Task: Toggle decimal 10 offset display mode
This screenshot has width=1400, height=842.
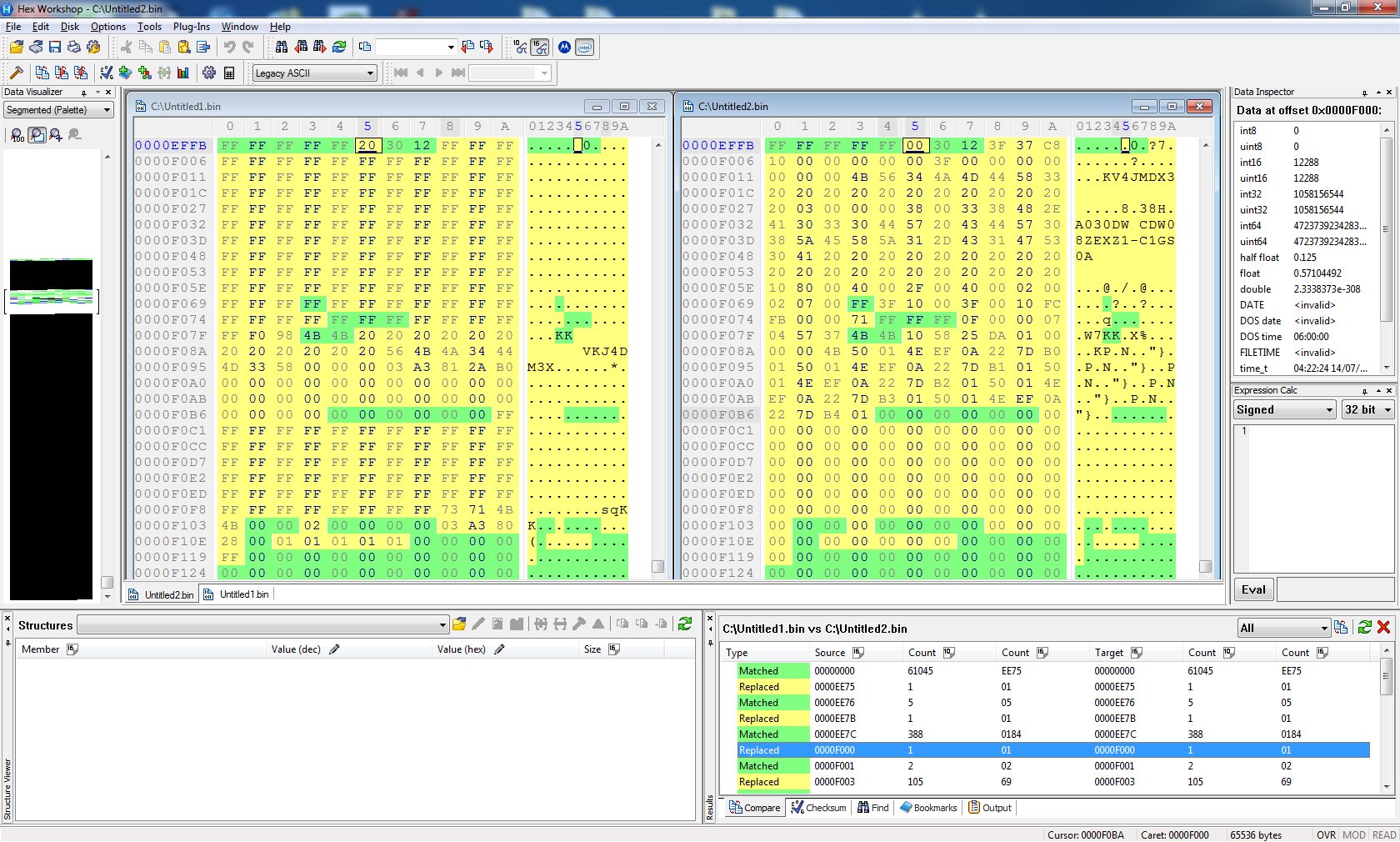Action: [x=521, y=48]
